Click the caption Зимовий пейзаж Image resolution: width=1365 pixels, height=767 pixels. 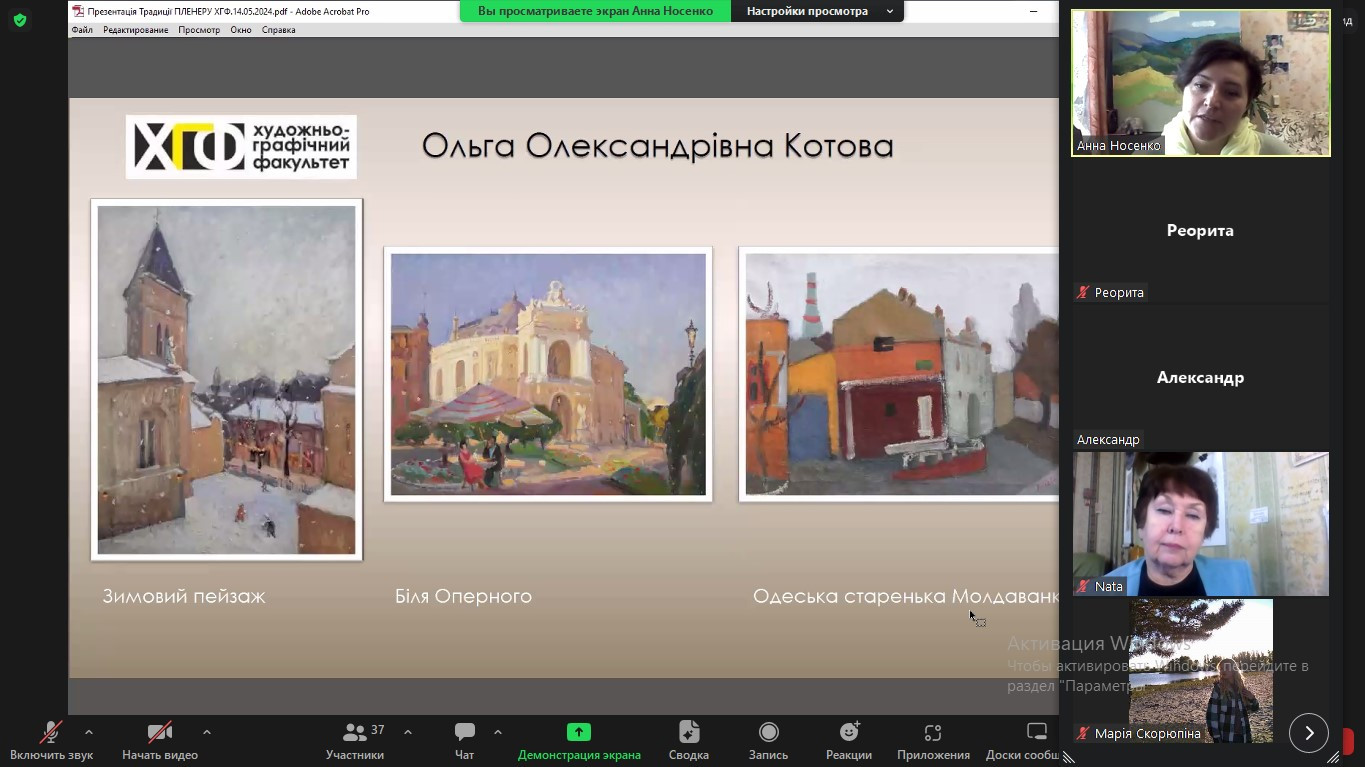(x=184, y=596)
